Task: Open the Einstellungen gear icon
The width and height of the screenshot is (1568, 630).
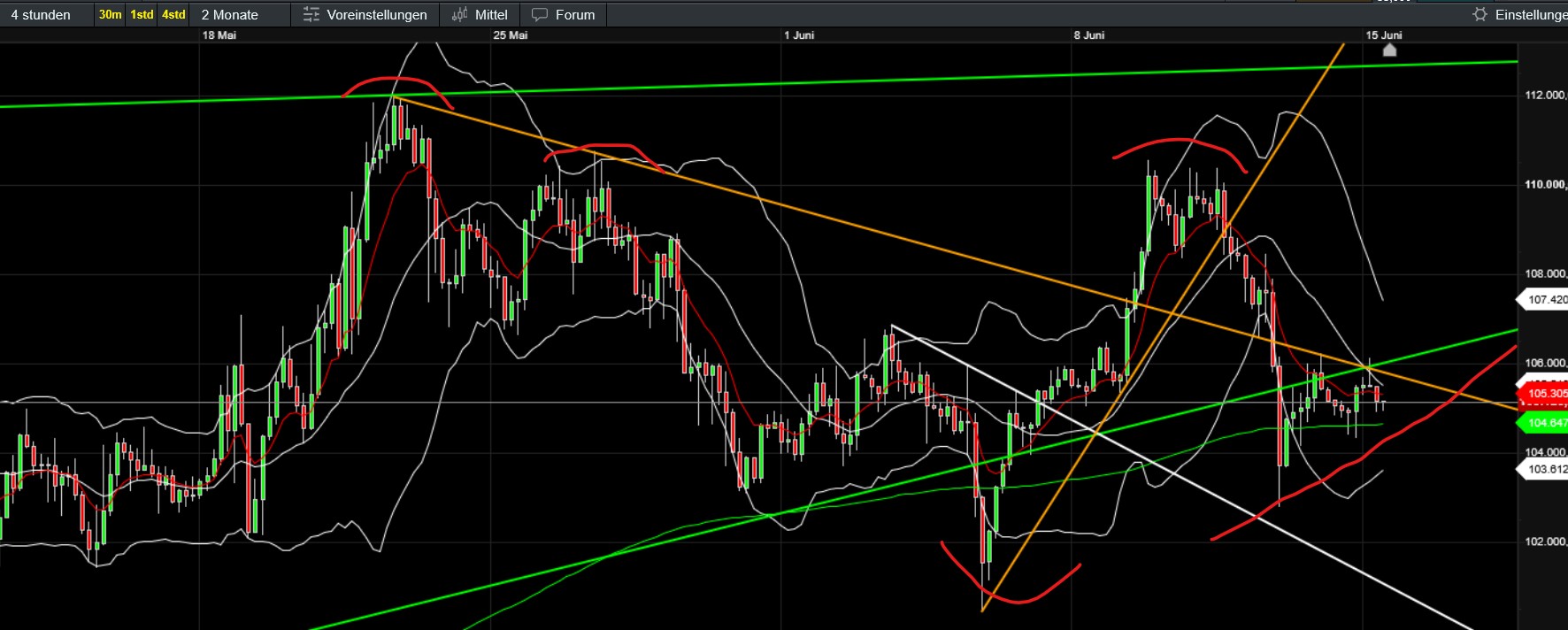Action: pyautogui.click(x=1480, y=15)
